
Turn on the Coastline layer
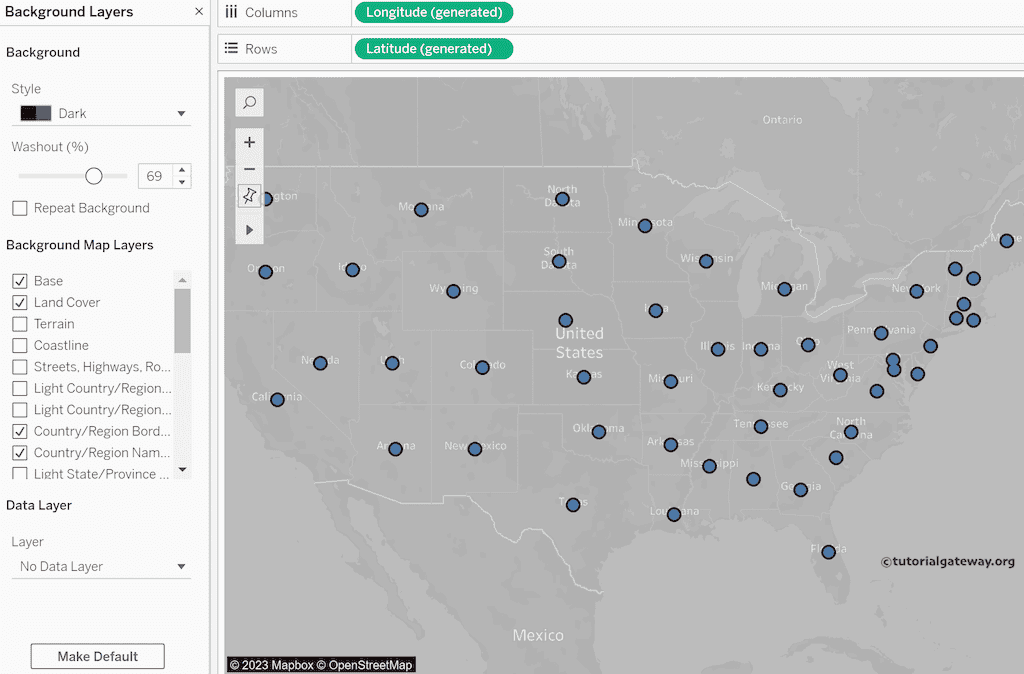[20, 345]
